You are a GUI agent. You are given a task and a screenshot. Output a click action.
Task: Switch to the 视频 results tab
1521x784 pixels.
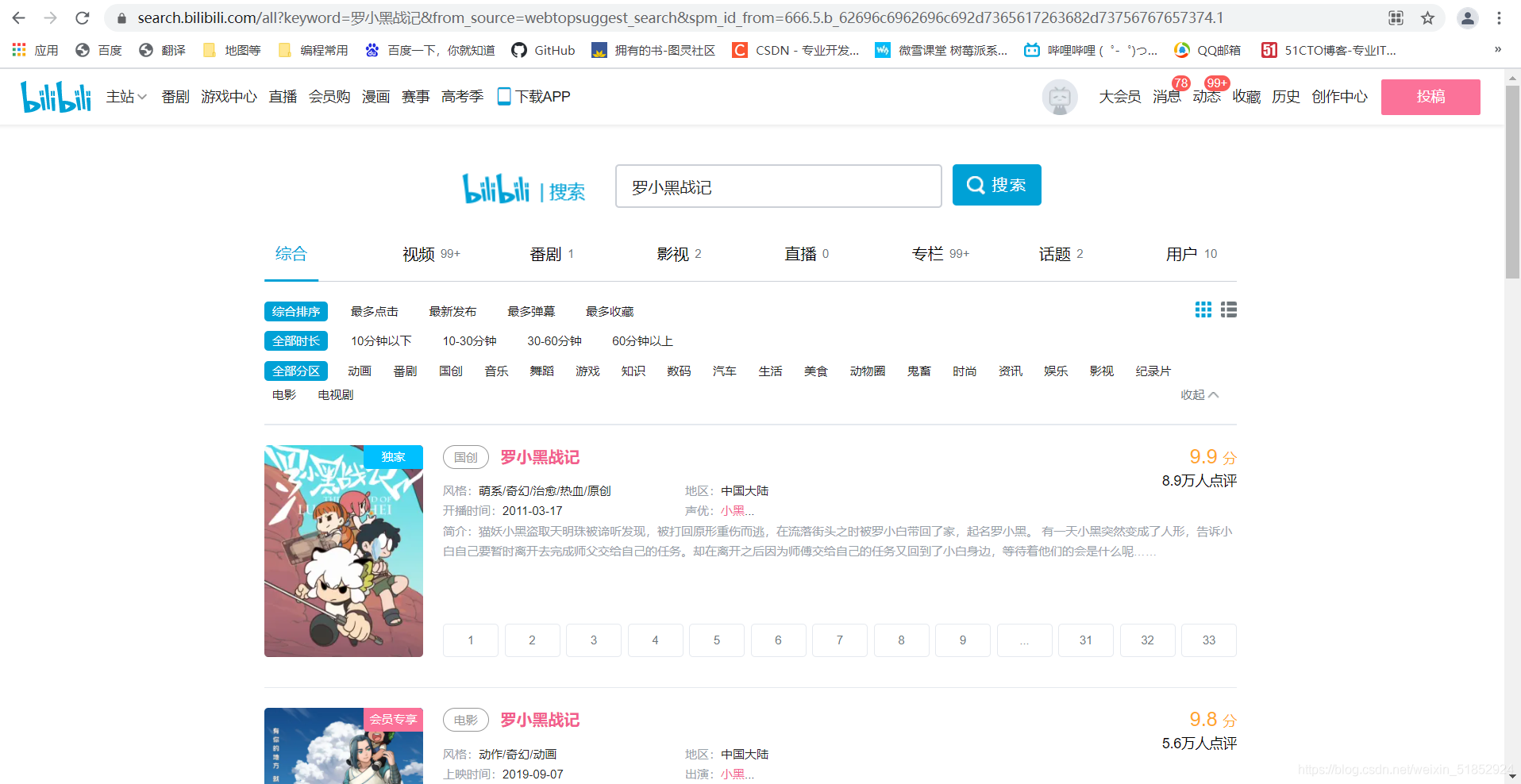(431, 254)
